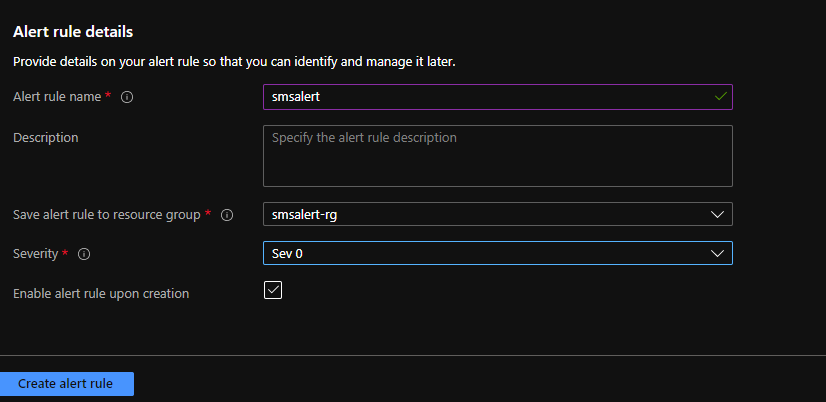This screenshot has width=826, height=402.
Task: Click the Severity field label
Action: pos(35,253)
